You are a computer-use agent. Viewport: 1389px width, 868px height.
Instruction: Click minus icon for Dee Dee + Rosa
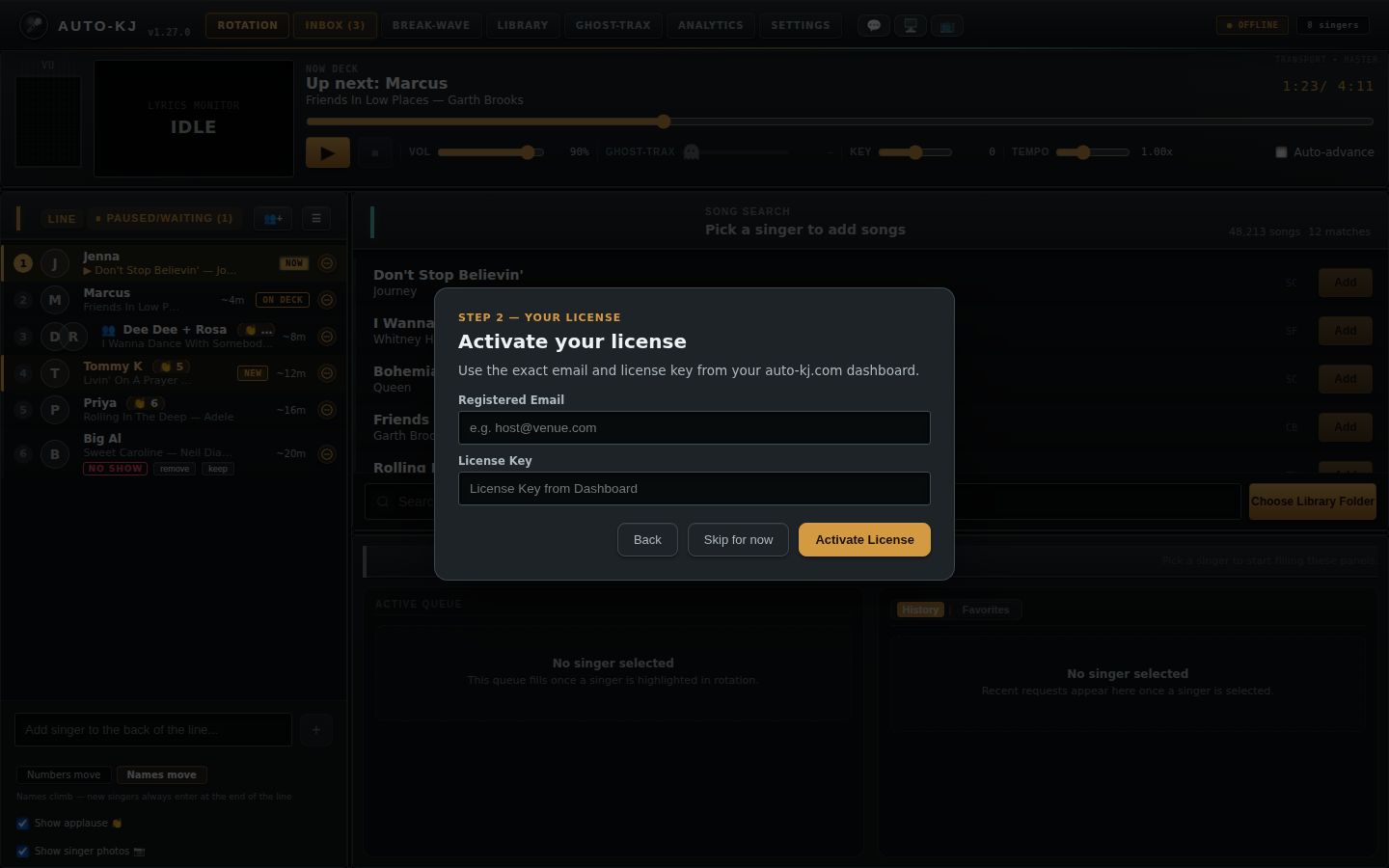pos(327,337)
